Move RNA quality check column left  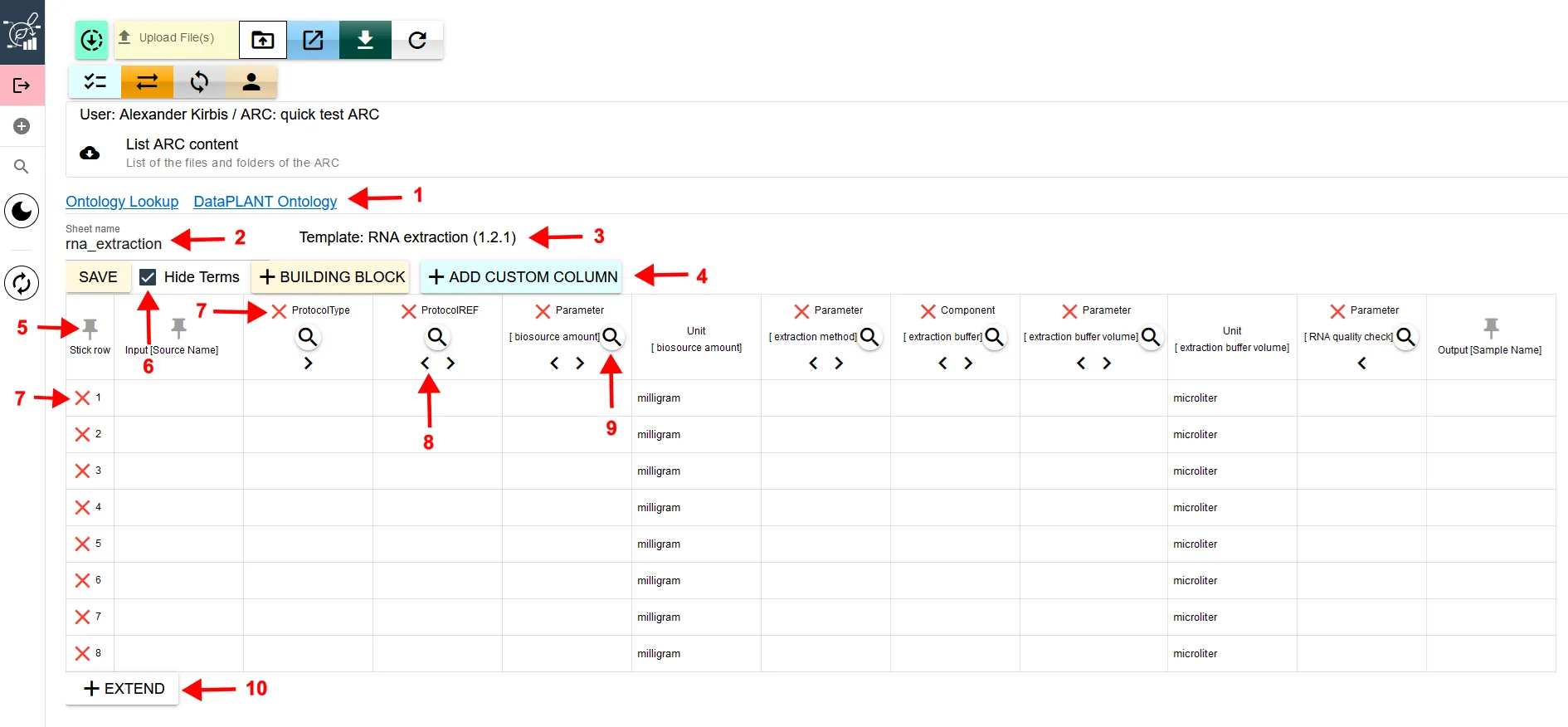coord(1361,363)
